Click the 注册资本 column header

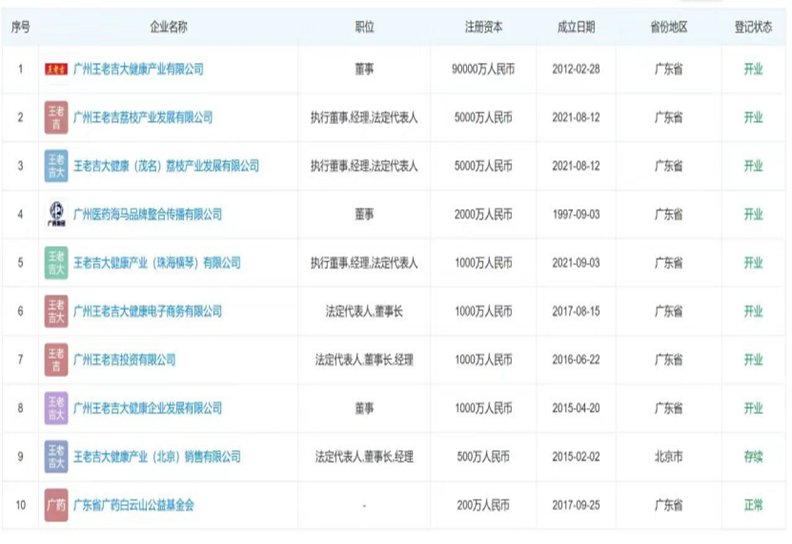[483, 27]
